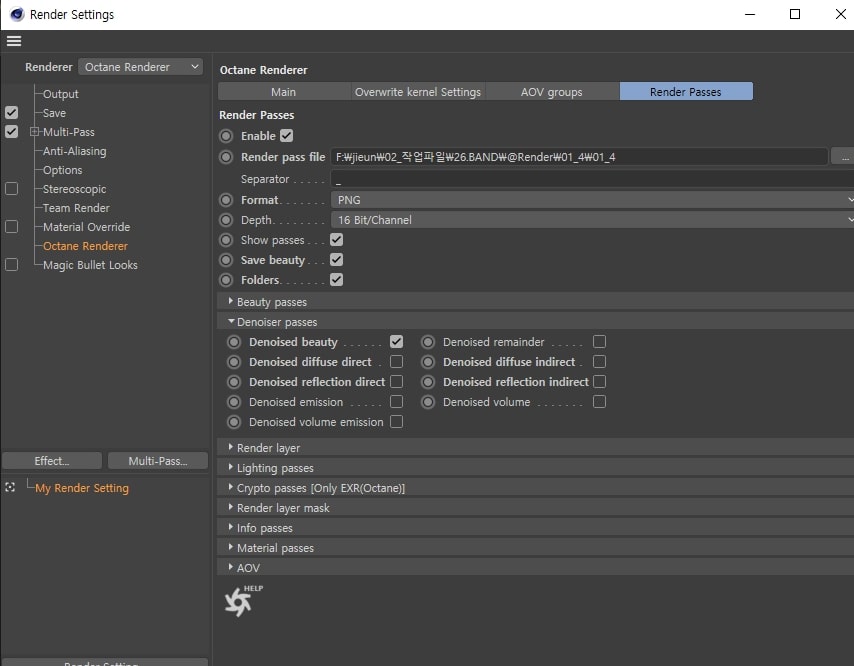Viewport: 854px width, 666px height.
Task: Click the Separator input field
Action: point(592,179)
